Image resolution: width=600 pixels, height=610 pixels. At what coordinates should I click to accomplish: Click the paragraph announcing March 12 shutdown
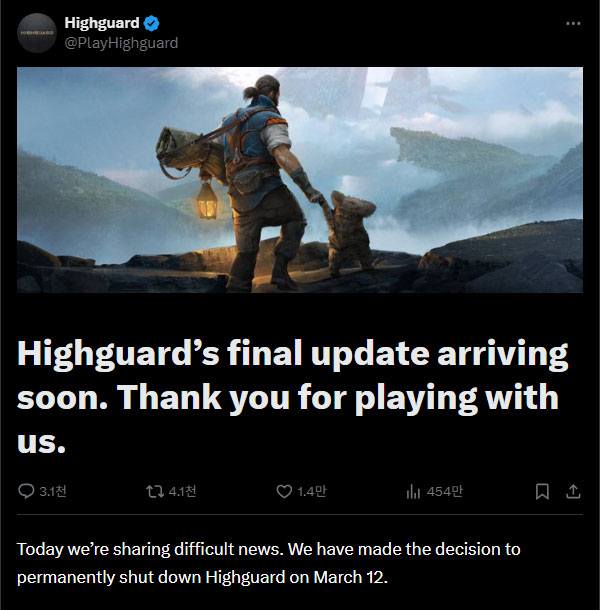pos(268,563)
